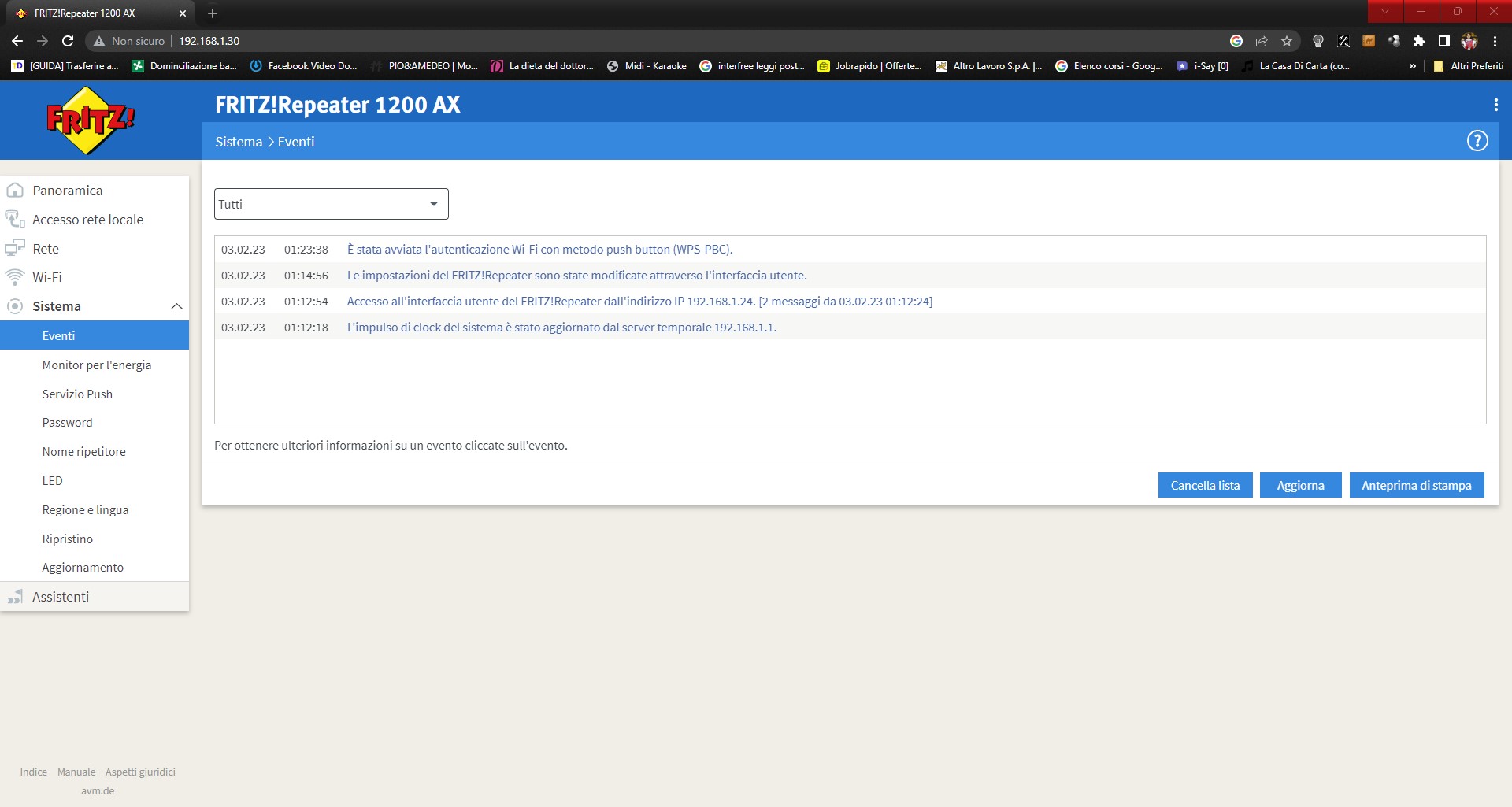Click the Aggiorna button
Image resolution: width=1512 pixels, height=807 pixels.
click(1301, 485)
